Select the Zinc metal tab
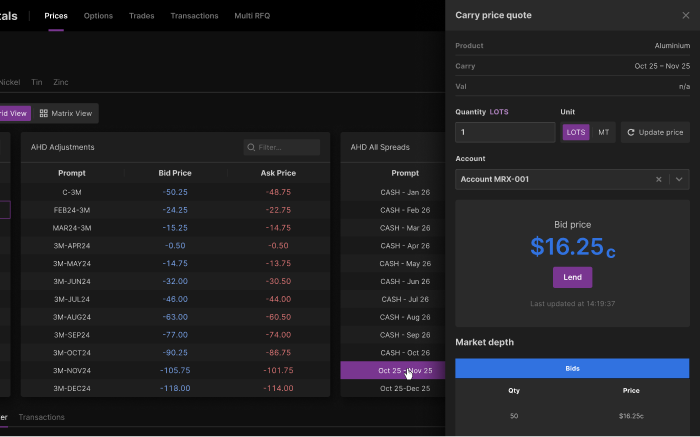The width and height of the screenshot is (700, 437). [x=60, y=82]
